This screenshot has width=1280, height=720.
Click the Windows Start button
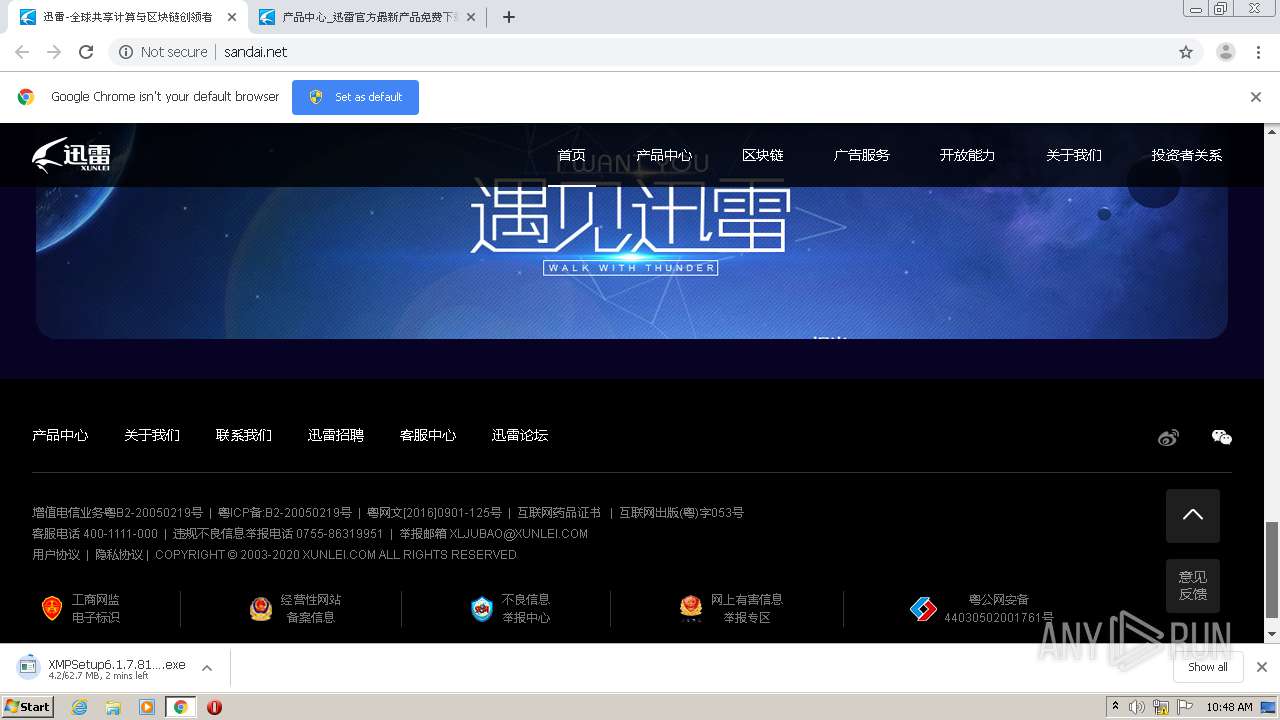(x=28, y=707)
